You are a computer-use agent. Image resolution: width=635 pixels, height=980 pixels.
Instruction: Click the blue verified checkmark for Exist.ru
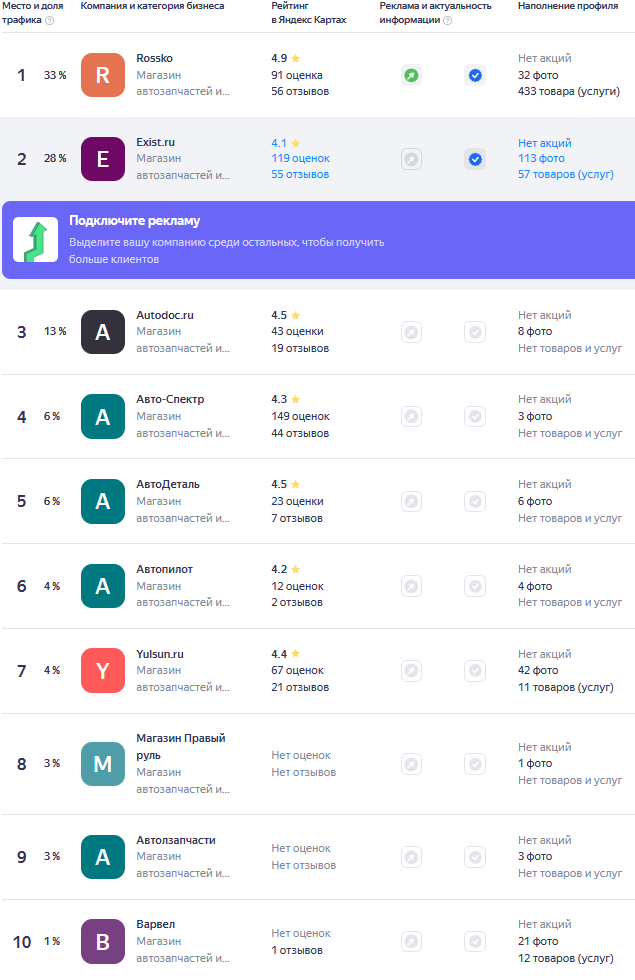(475, 159)
